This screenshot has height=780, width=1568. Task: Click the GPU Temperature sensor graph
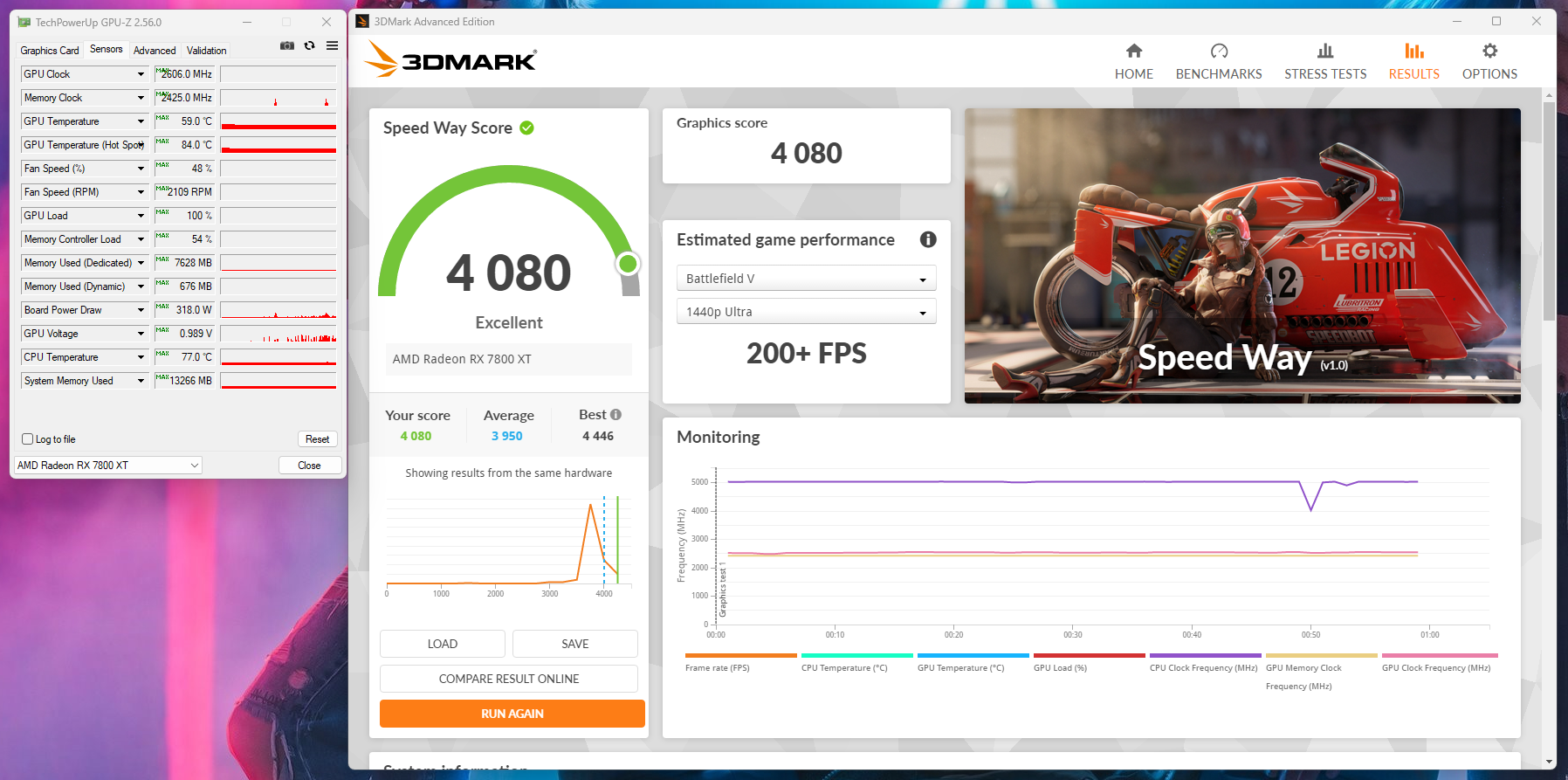(x=279, y=121)
